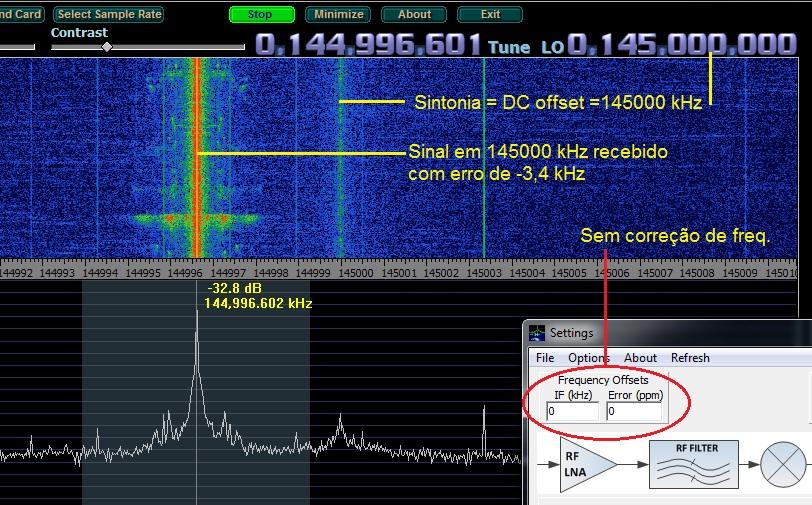Click the RF FILTER block icon
812x505 pixels.
(693, 464)
